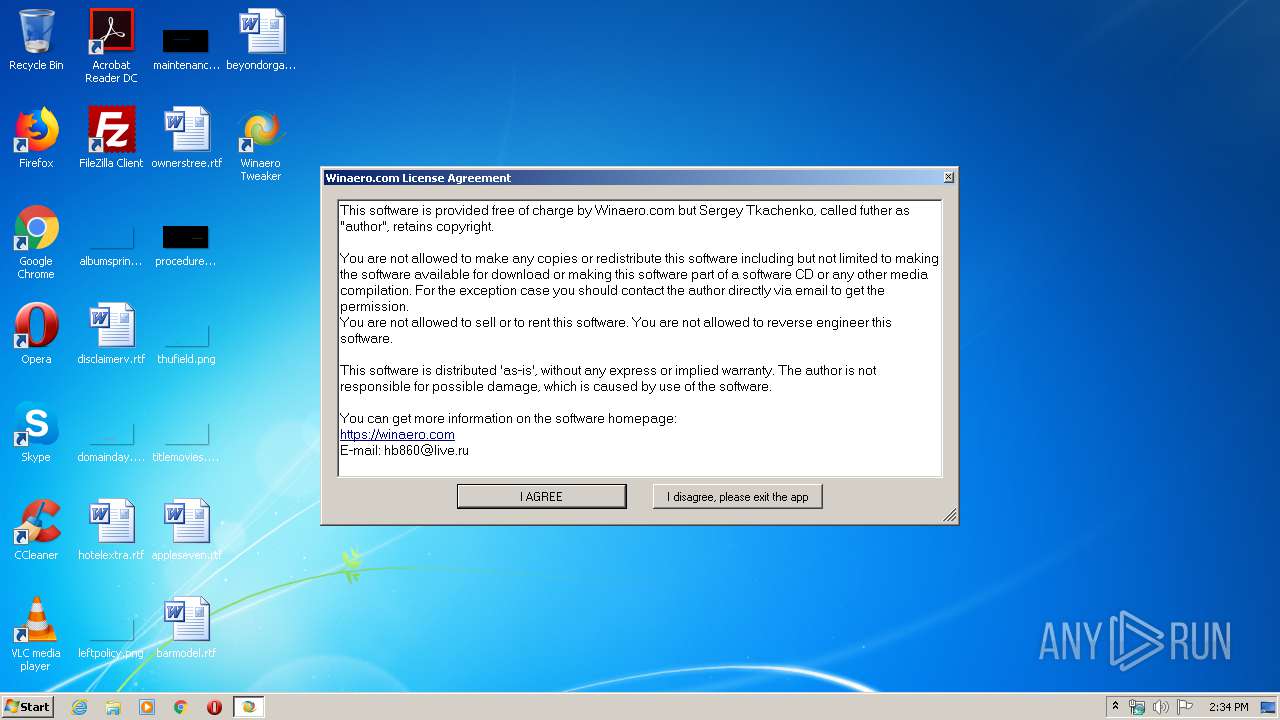This screenshot has height=720, width=1280.
Task: Follow the https://winaero.com link
Action: pyautogui.click(x=397, y=435)
